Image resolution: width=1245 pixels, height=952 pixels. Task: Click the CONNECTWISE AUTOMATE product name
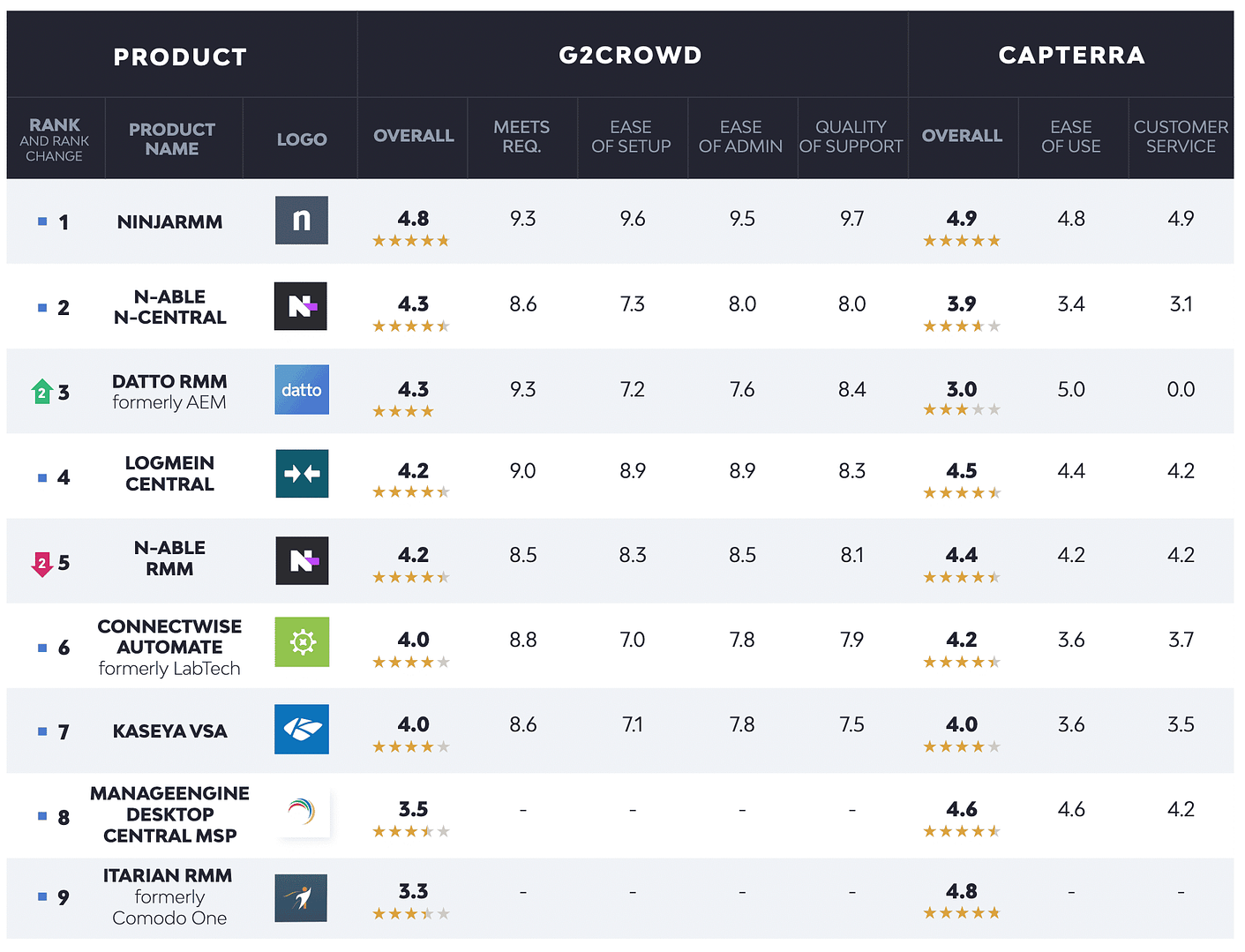pyautogui.click(x=169, y=636)
